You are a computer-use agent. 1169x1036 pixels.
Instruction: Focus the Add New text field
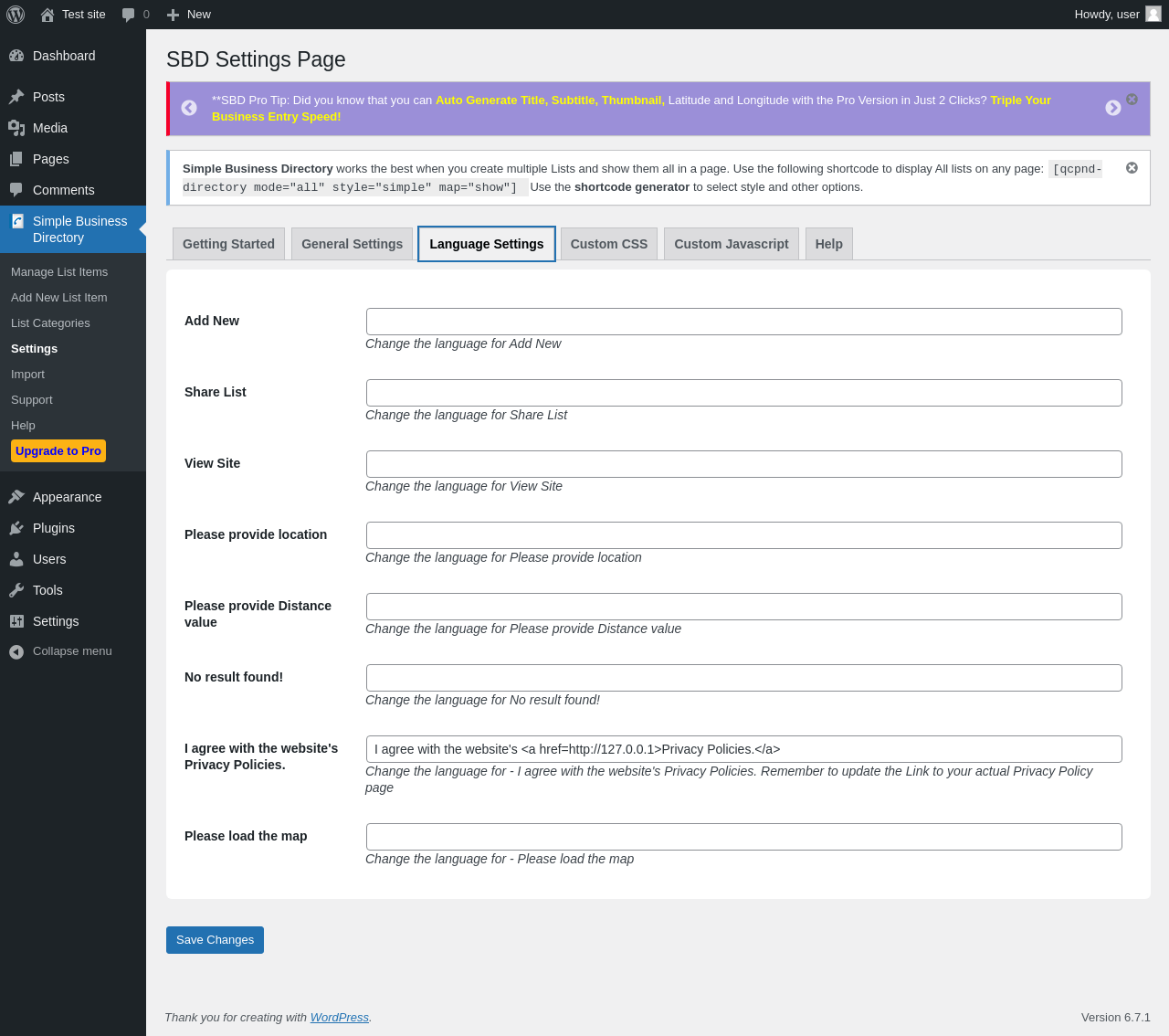[x=744, y=322]
